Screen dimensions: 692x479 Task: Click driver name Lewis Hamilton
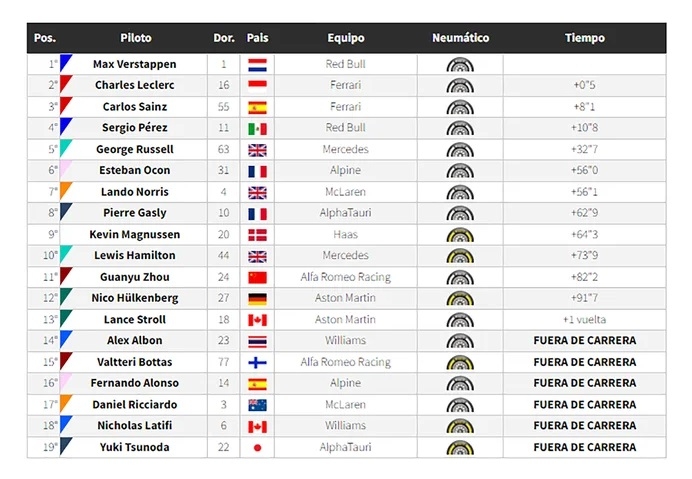pos(136,256)
